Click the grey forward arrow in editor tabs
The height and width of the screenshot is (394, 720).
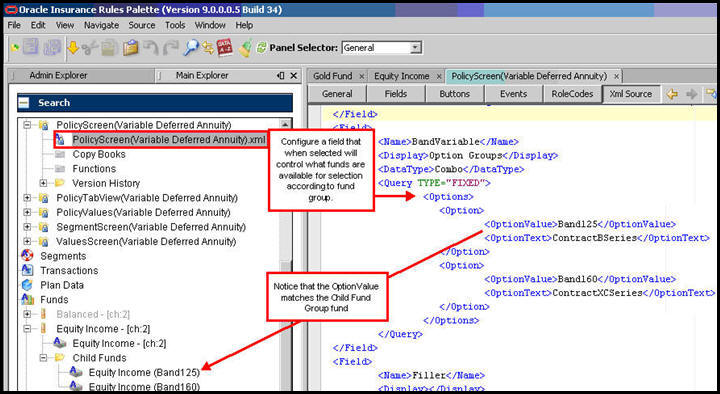[x=692, y=94]
